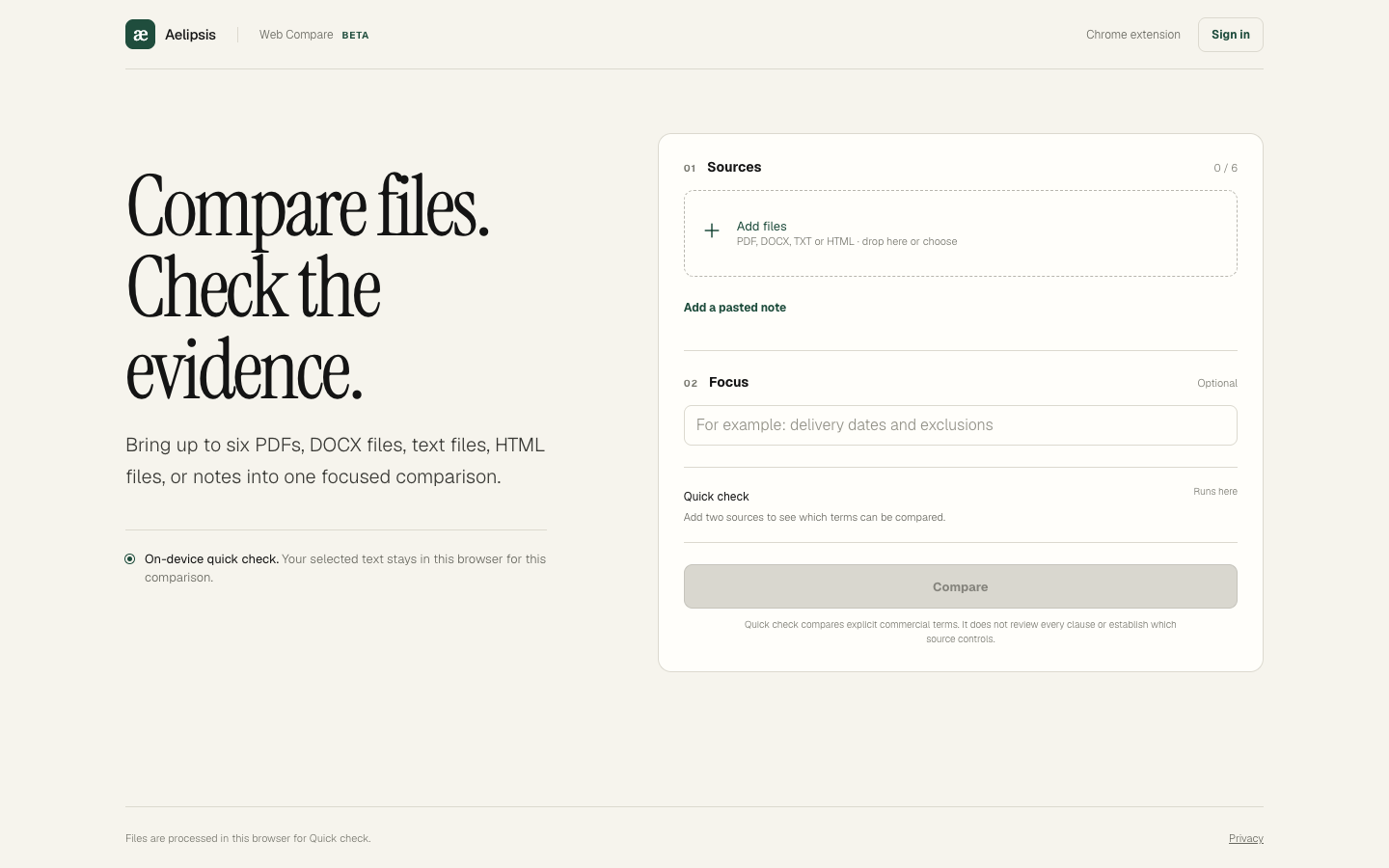Click the Optional label beside Focus
Image resolution: width=1389 pixels, height=868 pixels.
point(1217,383)
